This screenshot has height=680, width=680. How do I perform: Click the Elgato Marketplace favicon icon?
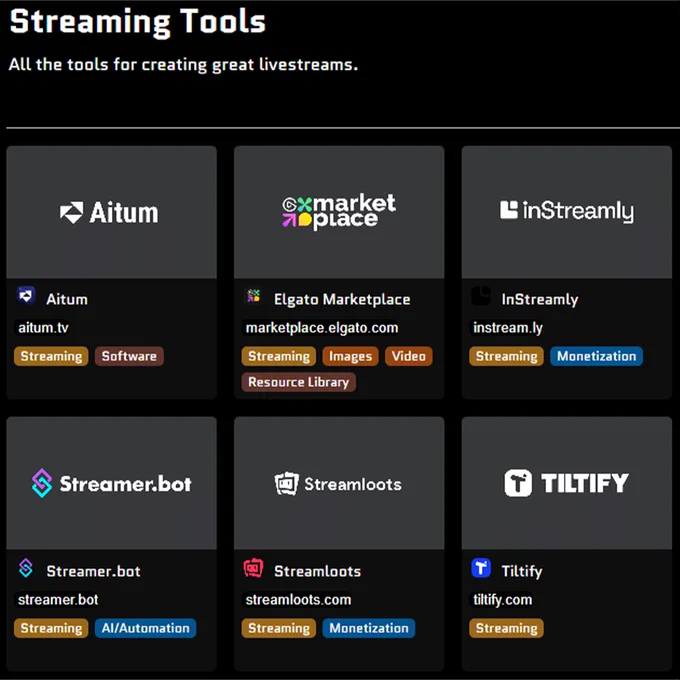pos(254,297)
